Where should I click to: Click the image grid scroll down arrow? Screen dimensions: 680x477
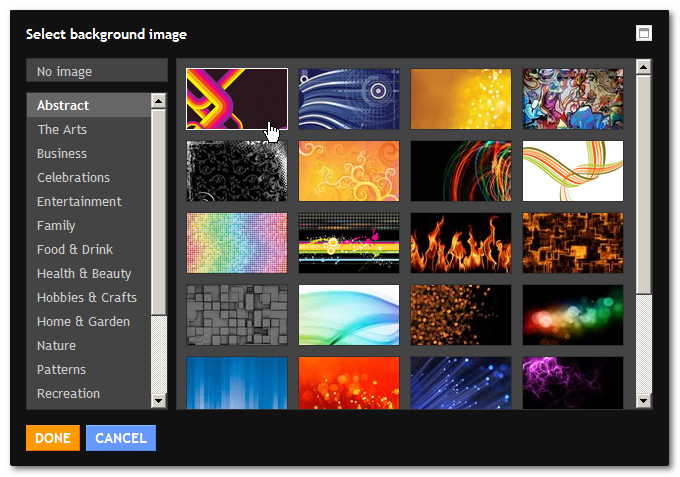(x=643, y=401)
